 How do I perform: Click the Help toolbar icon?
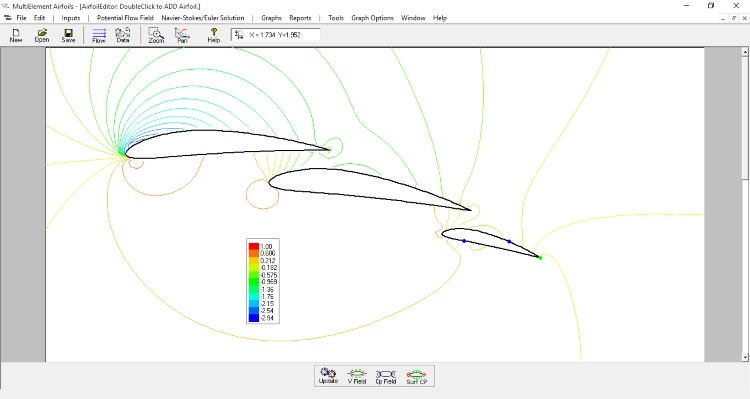click(x=213, y=35)
